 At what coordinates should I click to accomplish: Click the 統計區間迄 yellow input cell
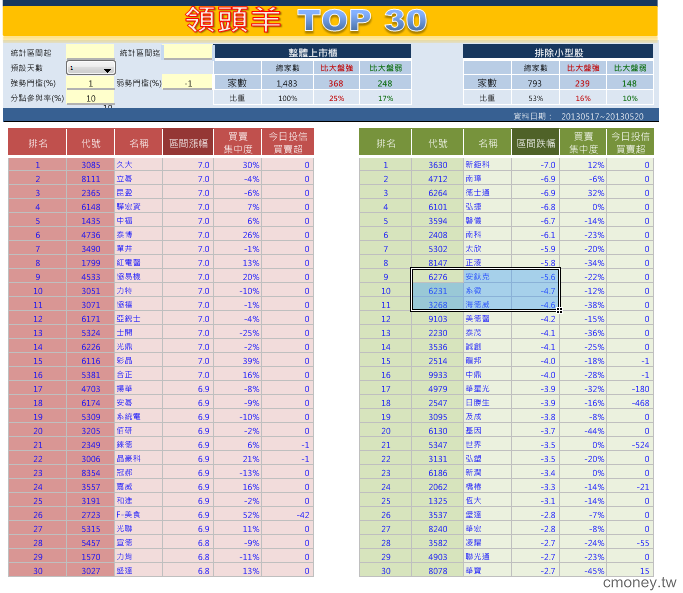coord(188,52)
